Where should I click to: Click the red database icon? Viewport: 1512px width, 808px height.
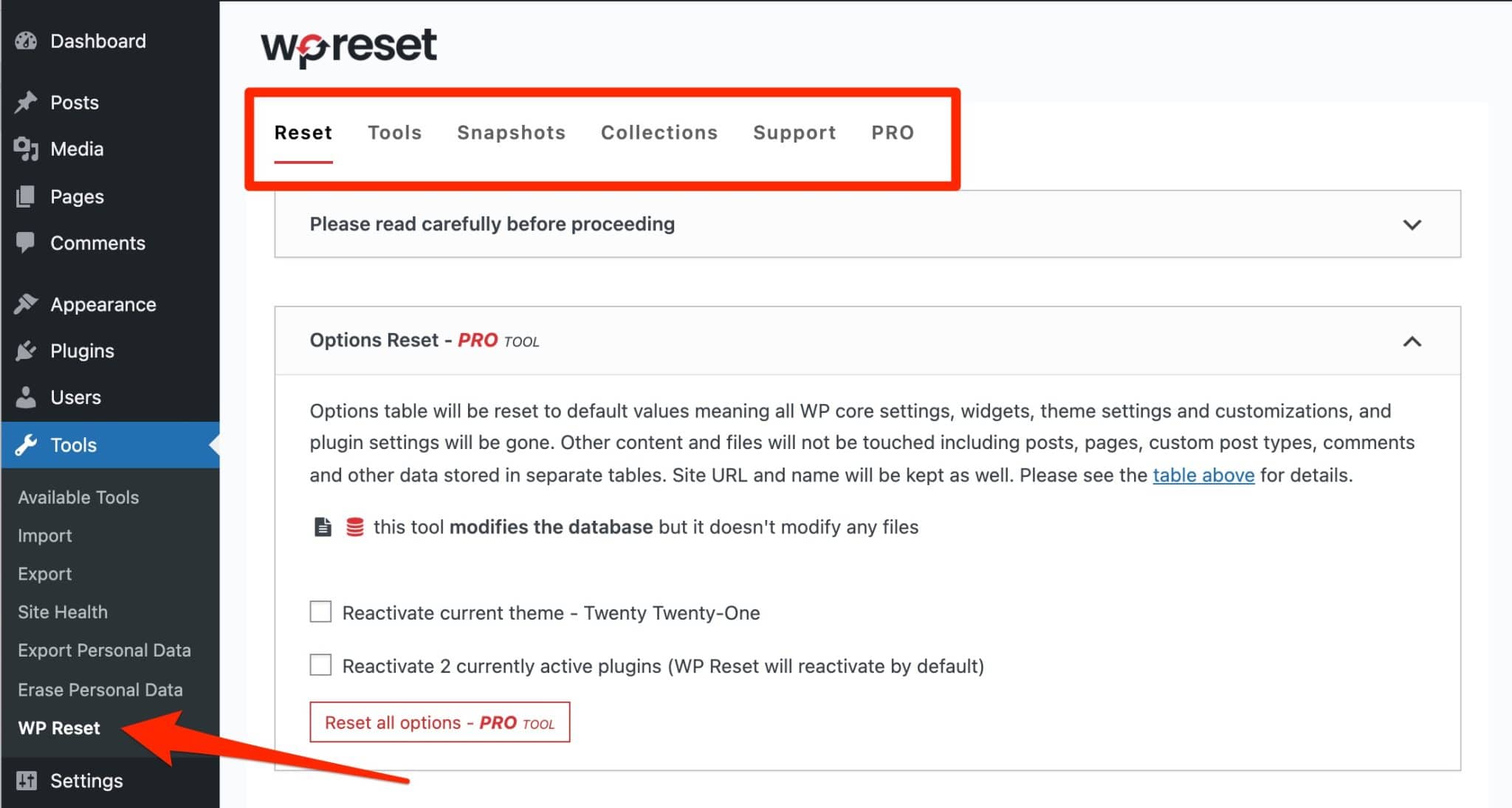354,527
